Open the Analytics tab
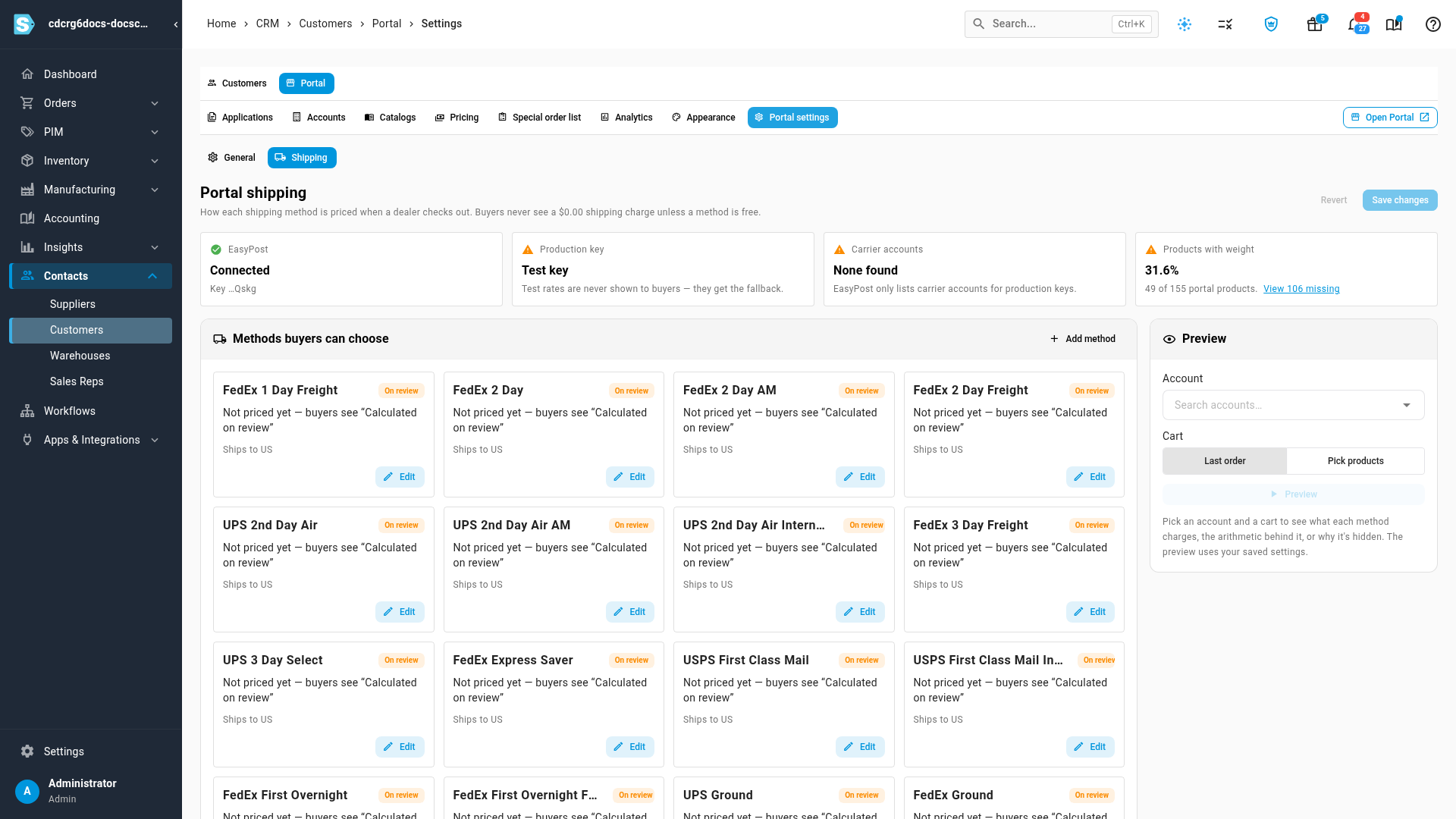 tap(626, 118)
